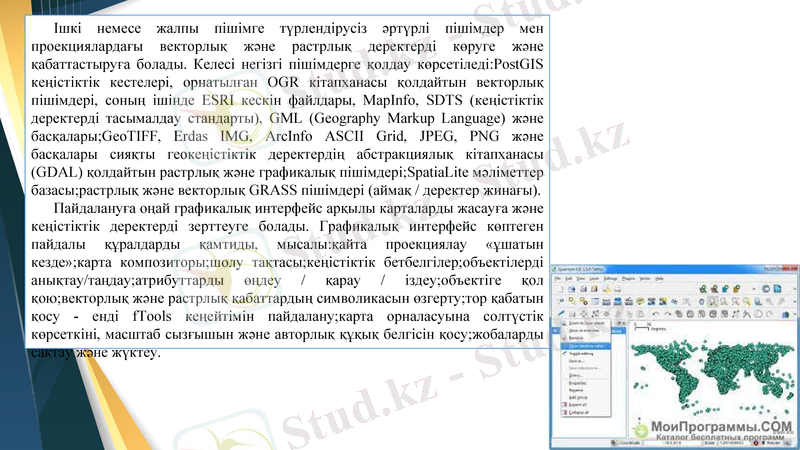This screenshot has height=450, width=800.
Task: Click the world points map canvas in QGIS
Action: [714, 378]
